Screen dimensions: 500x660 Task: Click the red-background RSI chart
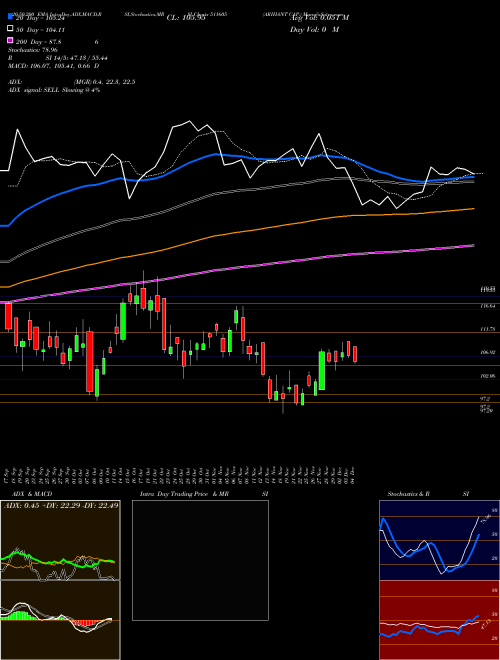coord(439,620)
